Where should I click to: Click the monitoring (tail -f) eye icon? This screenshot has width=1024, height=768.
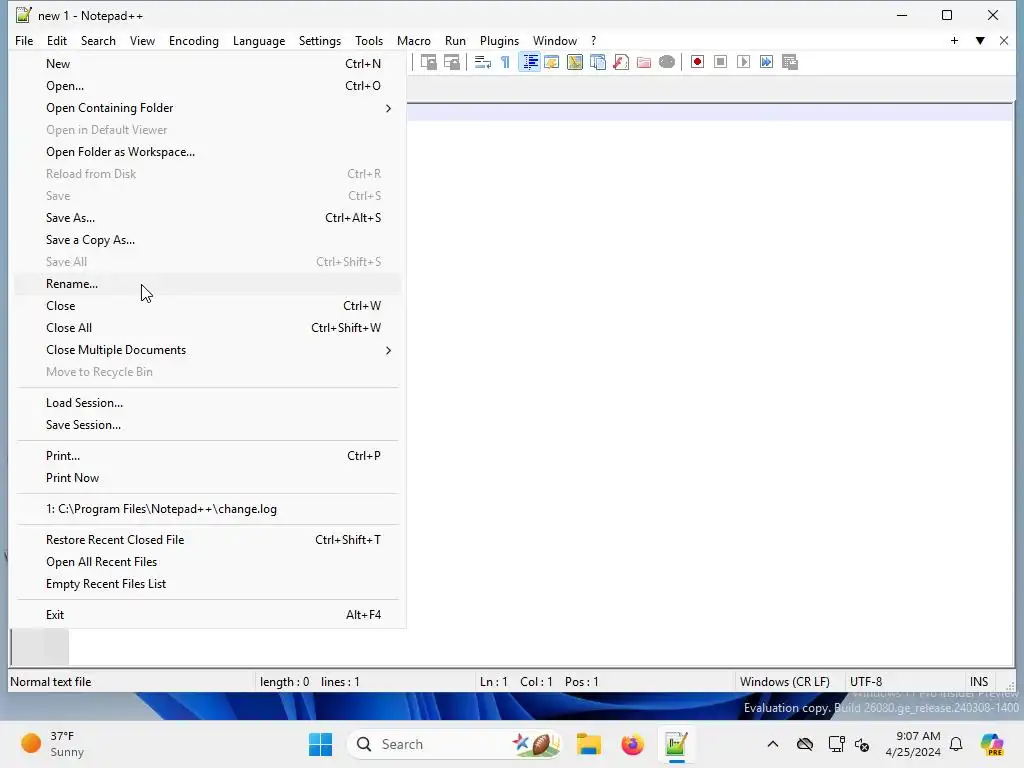pos(667,62)
